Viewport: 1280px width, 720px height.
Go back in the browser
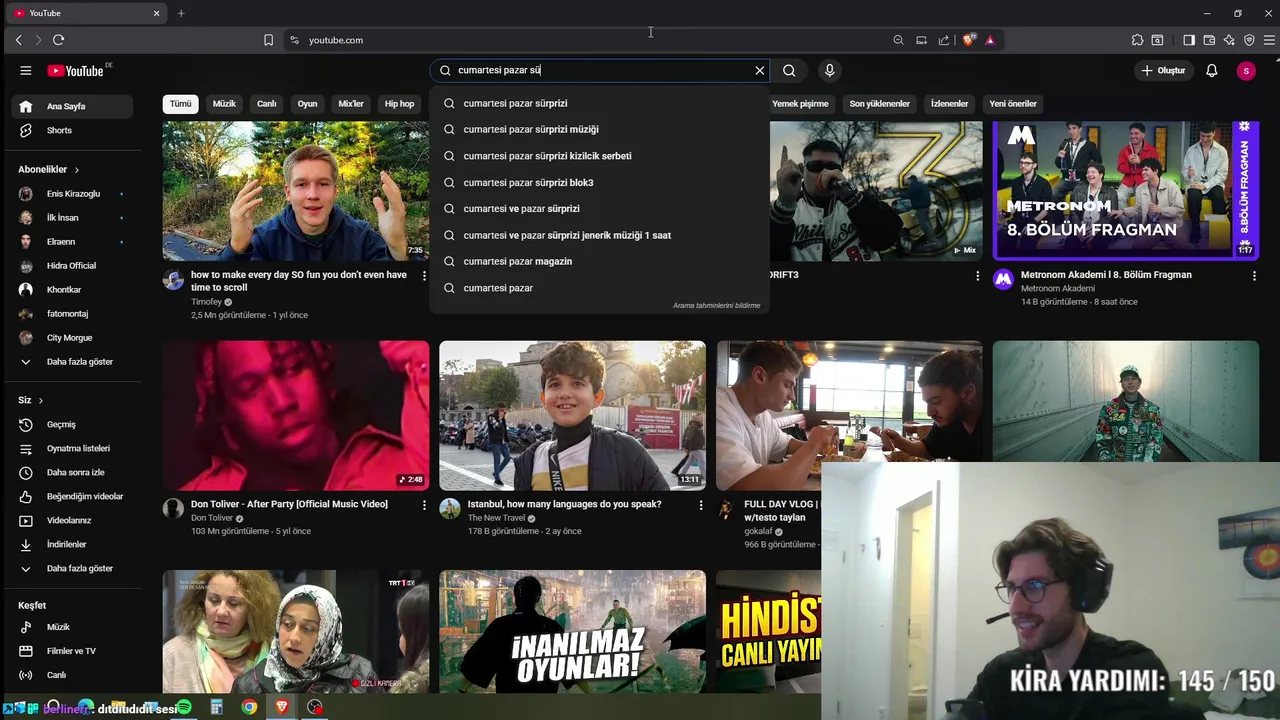pyautogui.click(x=18, y=40)
